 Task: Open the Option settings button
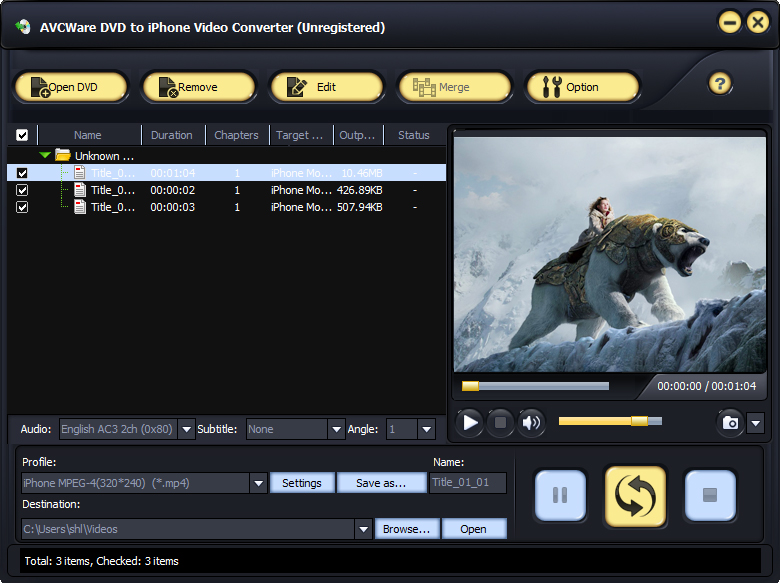[583, 87]
